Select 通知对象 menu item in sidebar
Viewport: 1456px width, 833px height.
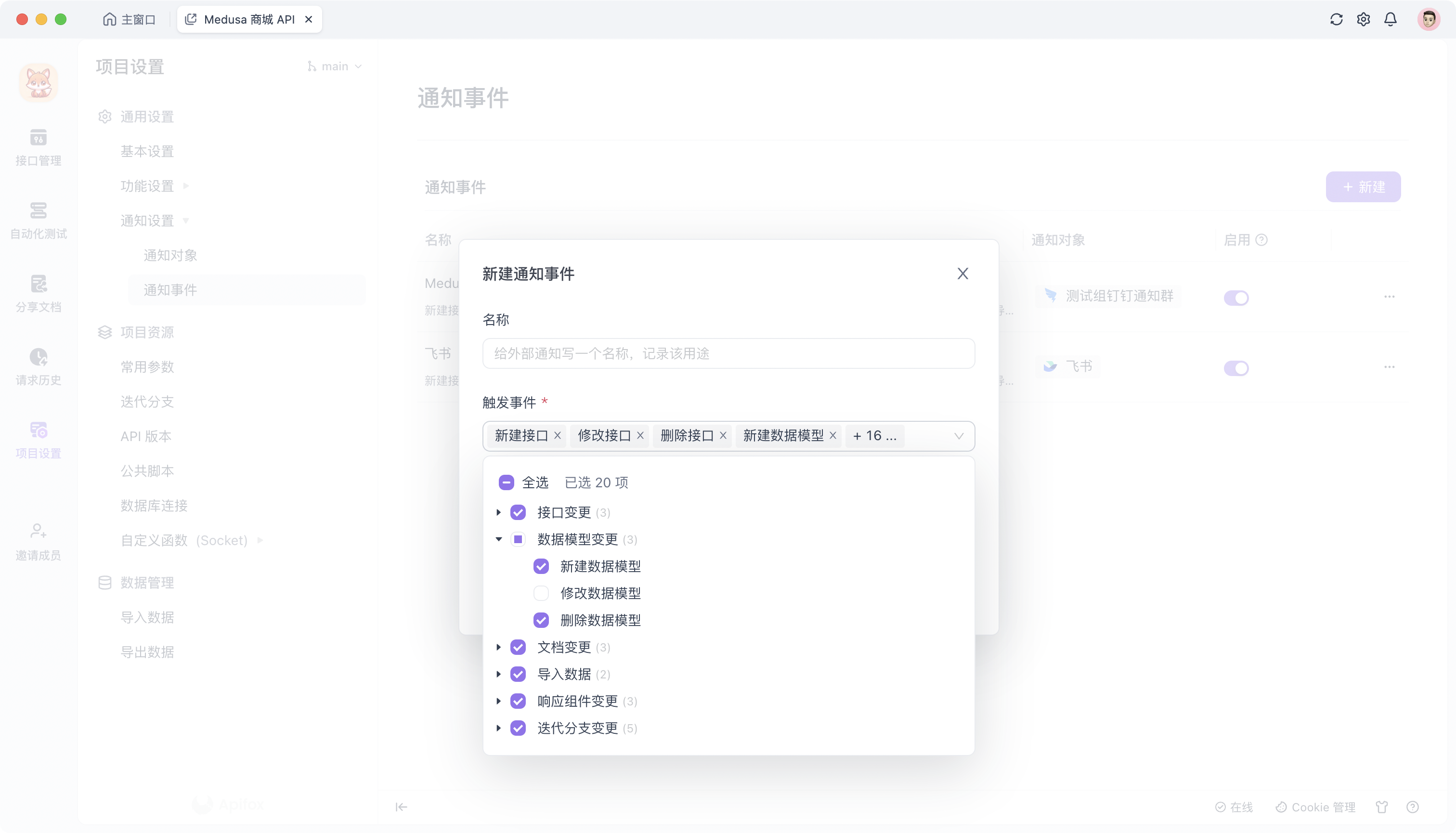(x=169, y=255)
